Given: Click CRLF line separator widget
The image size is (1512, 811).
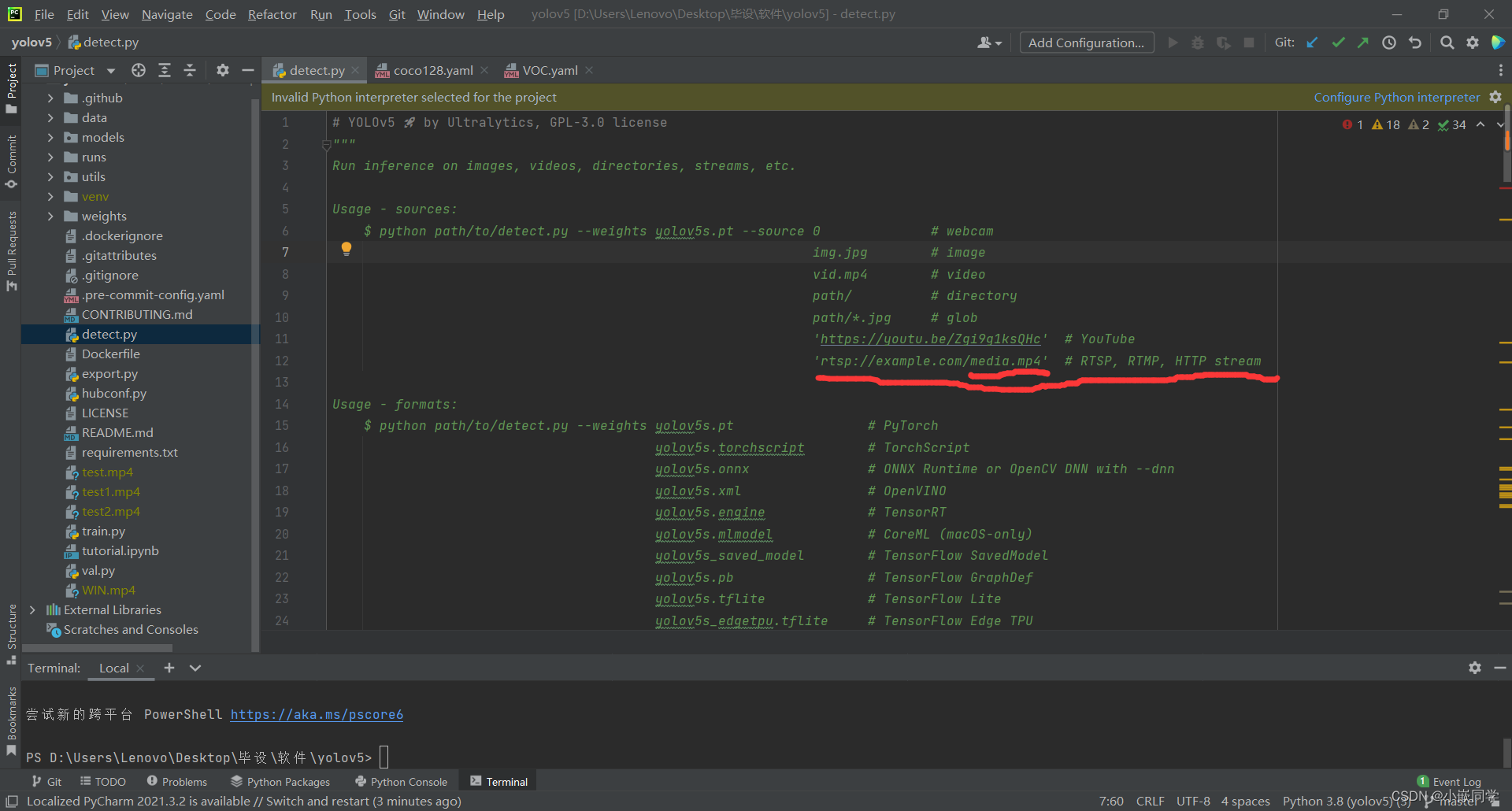Looking at the screenshot, I should [x=1150, y=801].
